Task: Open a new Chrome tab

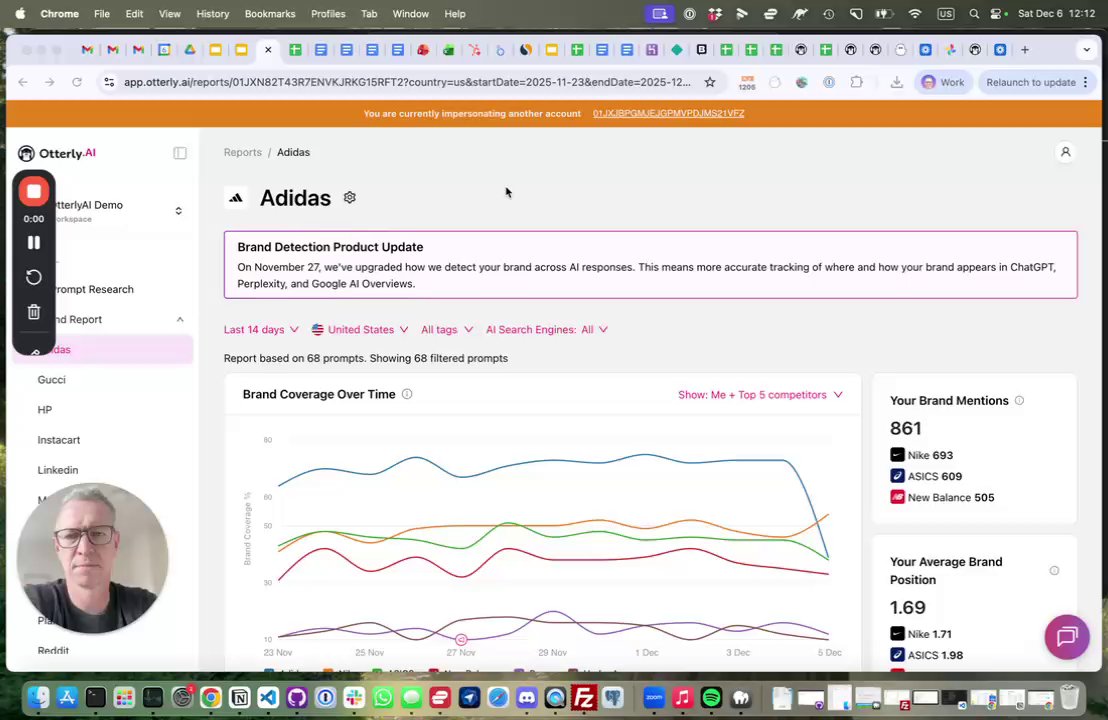Action: pyautogui.click(x=1025, y=49)
